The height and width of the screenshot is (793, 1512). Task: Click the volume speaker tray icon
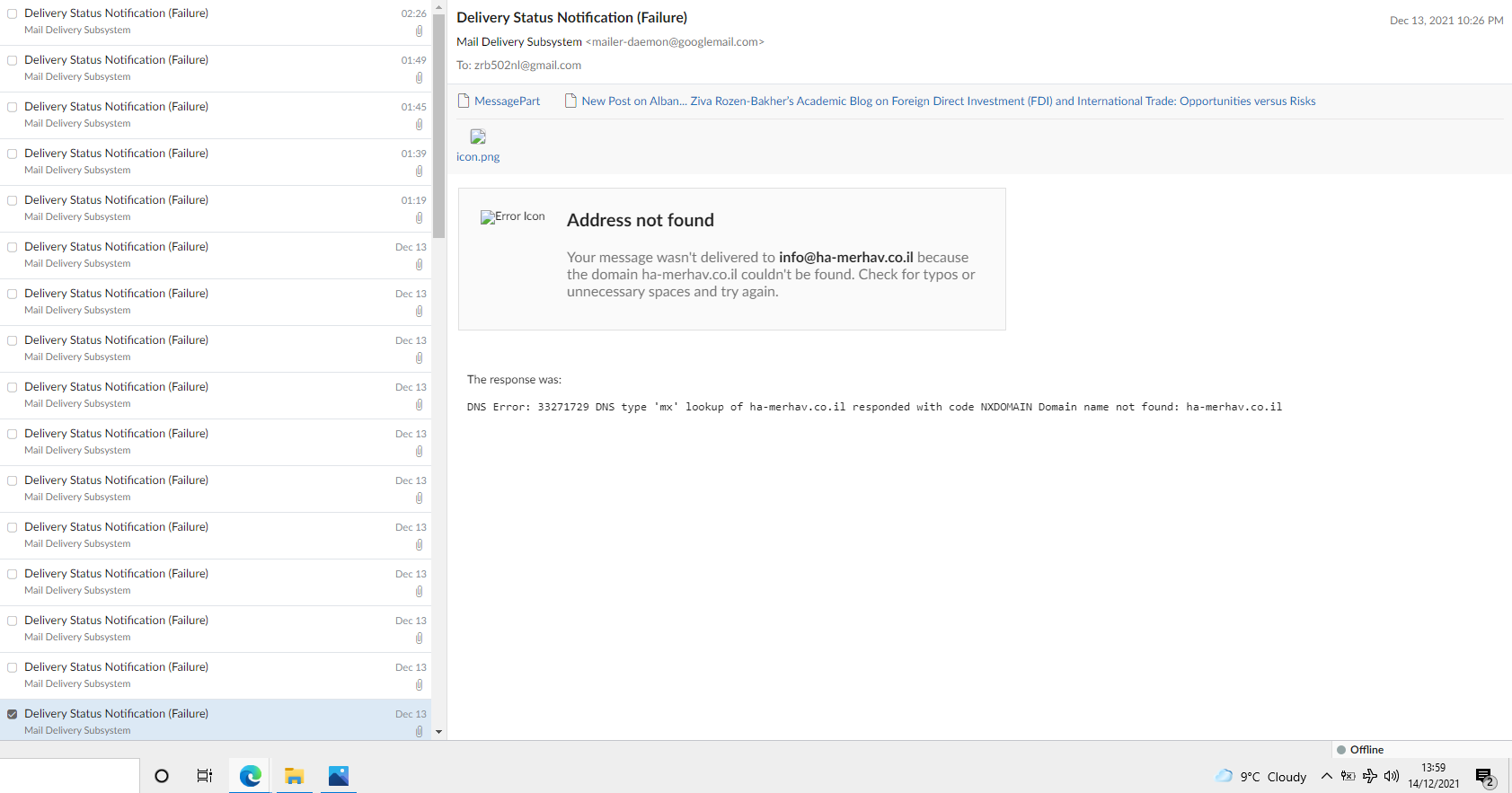tap(1392, 776)
